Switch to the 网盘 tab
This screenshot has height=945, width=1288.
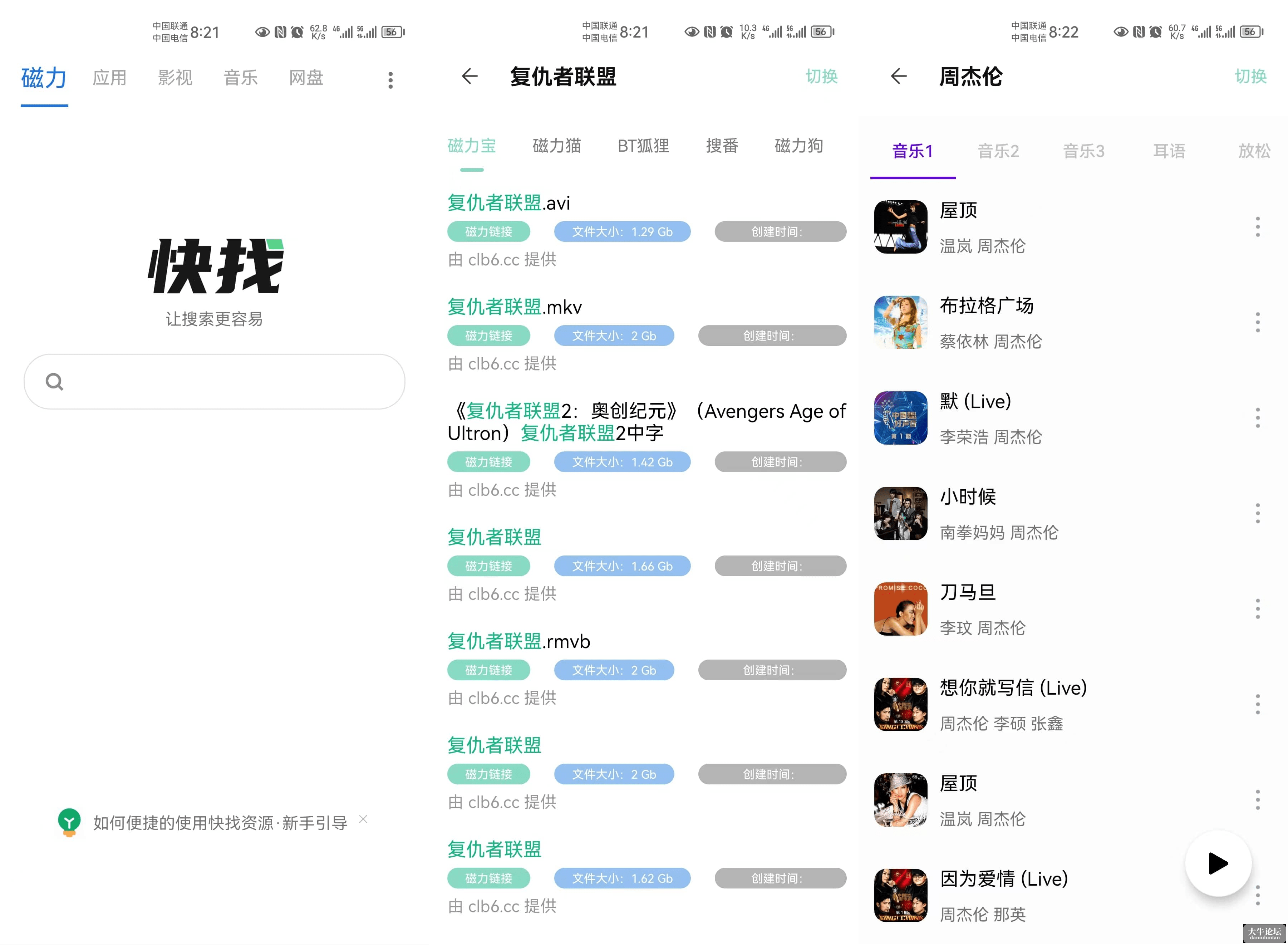306,78
